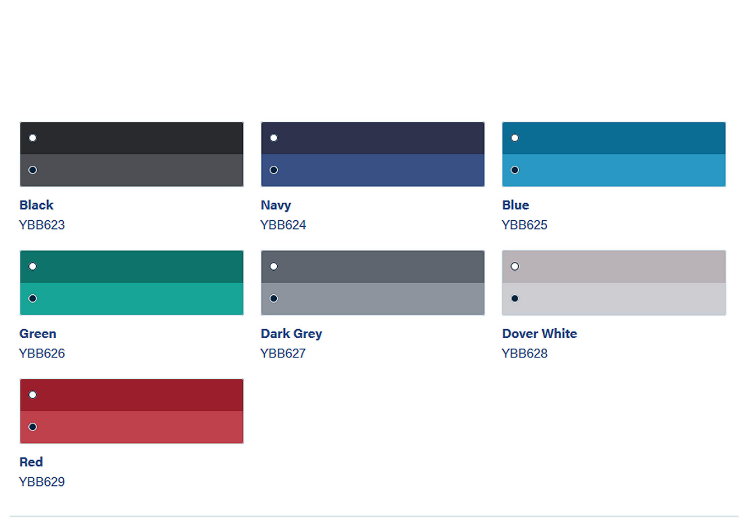Screen dimensions: 747x520
Task: Click the dot on lighter Dark Grey strip
Action: coord(274,298)
